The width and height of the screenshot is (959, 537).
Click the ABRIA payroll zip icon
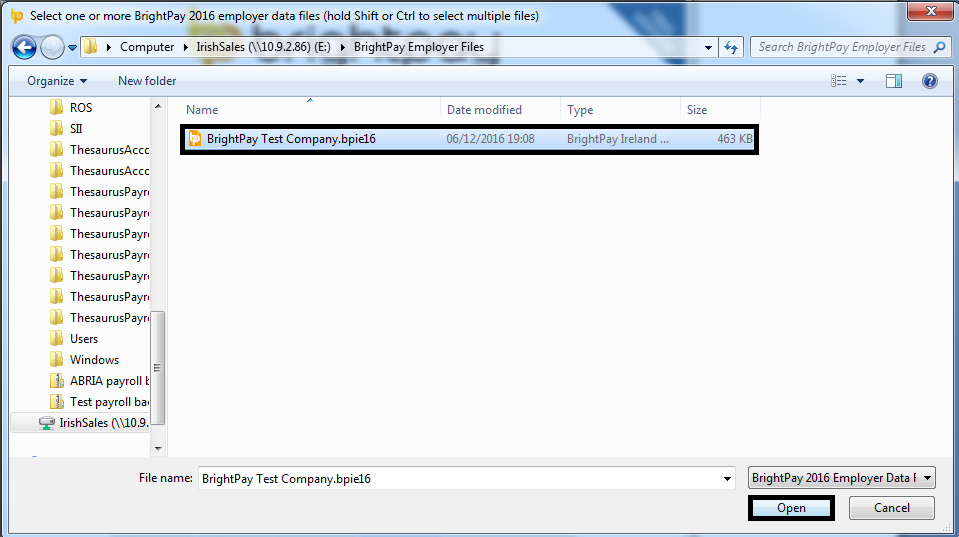point(56,381)
